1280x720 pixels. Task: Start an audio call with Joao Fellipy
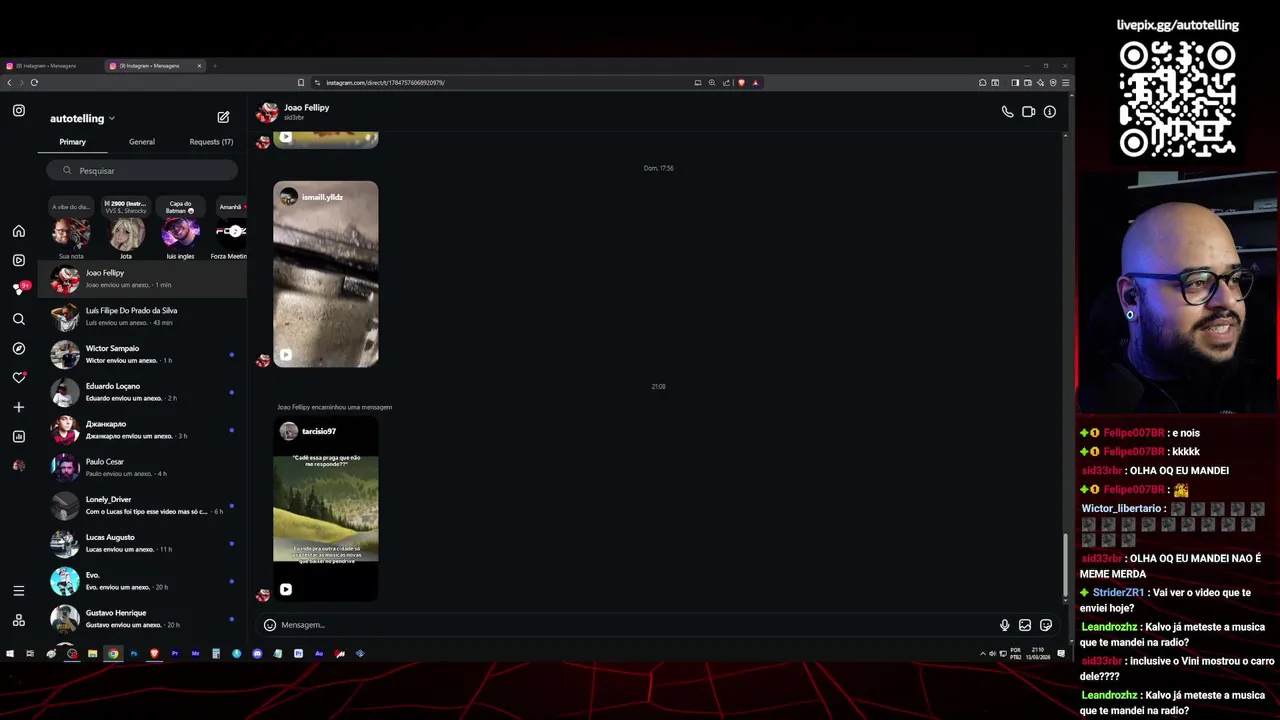1007,112
